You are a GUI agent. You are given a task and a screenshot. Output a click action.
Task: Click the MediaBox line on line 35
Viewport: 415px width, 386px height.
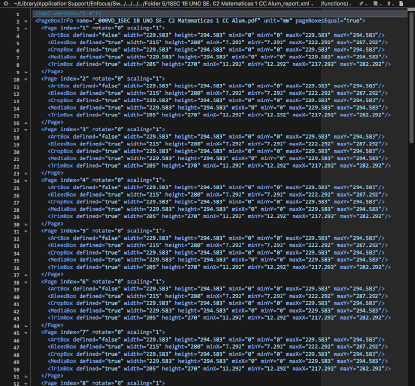[x=218, y=260]
